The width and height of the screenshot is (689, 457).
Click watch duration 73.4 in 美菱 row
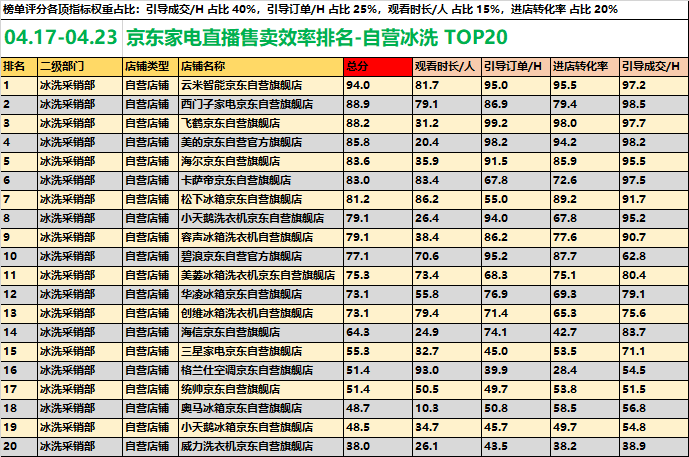click(447, 276)
